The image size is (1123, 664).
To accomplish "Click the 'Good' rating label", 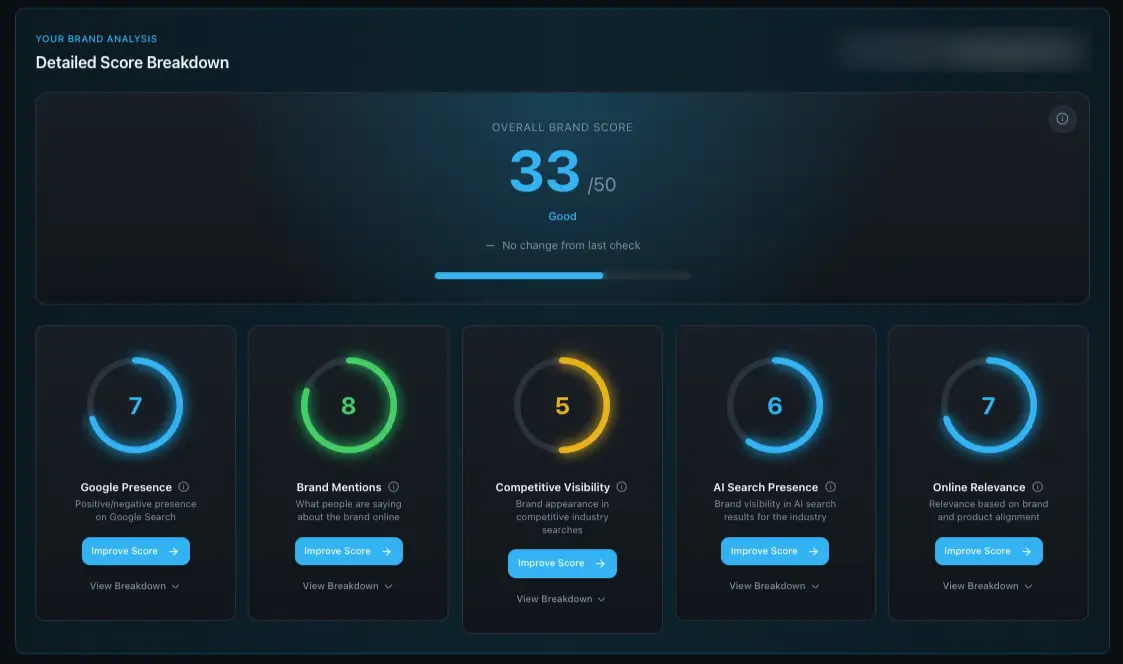I will pyautogui.click(x=562, y=216).
